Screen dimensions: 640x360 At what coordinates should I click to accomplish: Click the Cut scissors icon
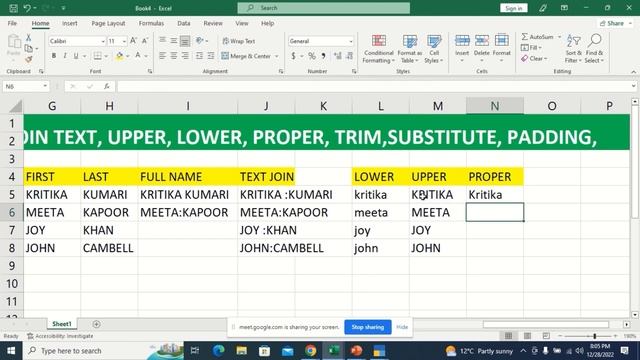click(x=29, y=38)
